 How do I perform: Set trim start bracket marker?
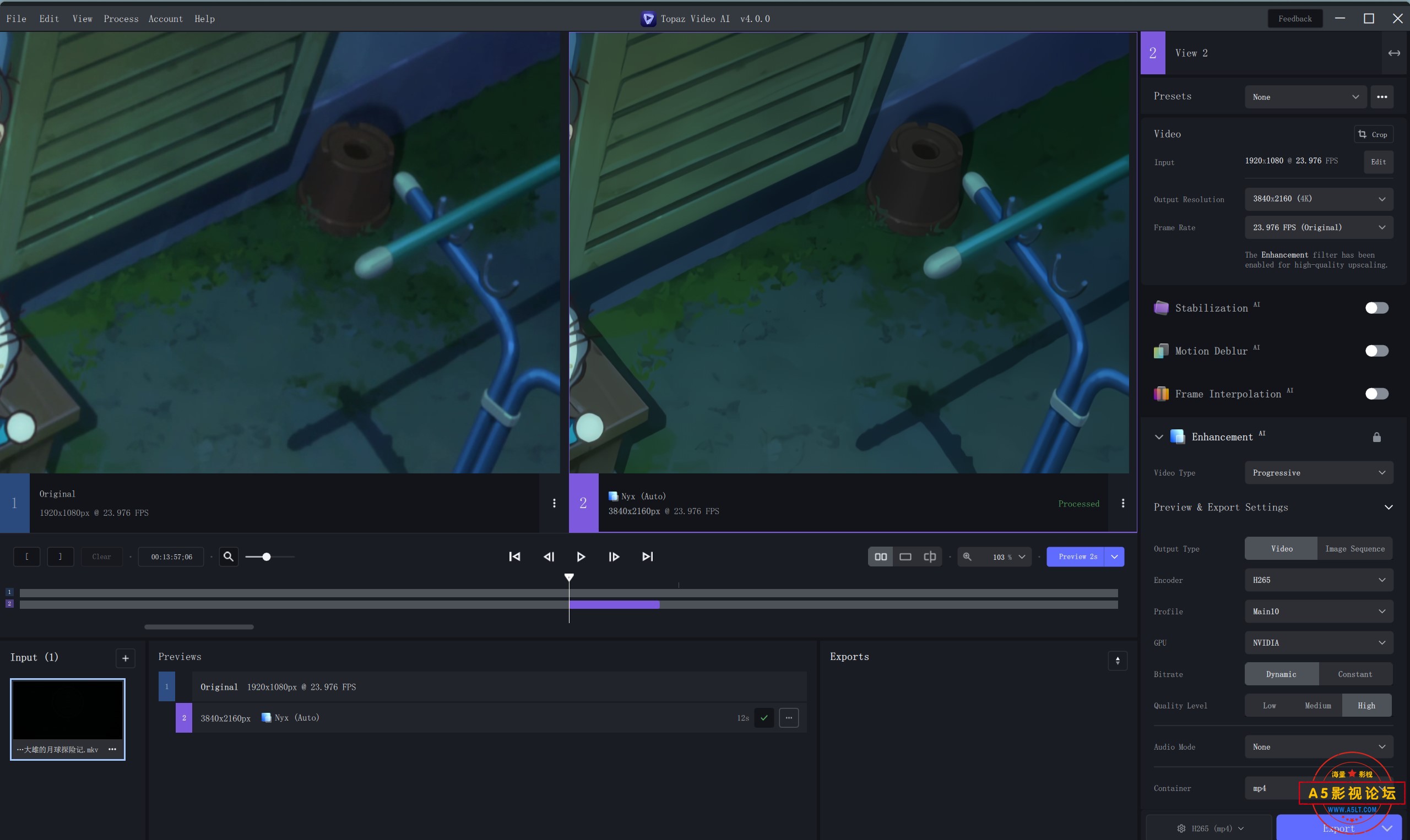tap(26, 557)
